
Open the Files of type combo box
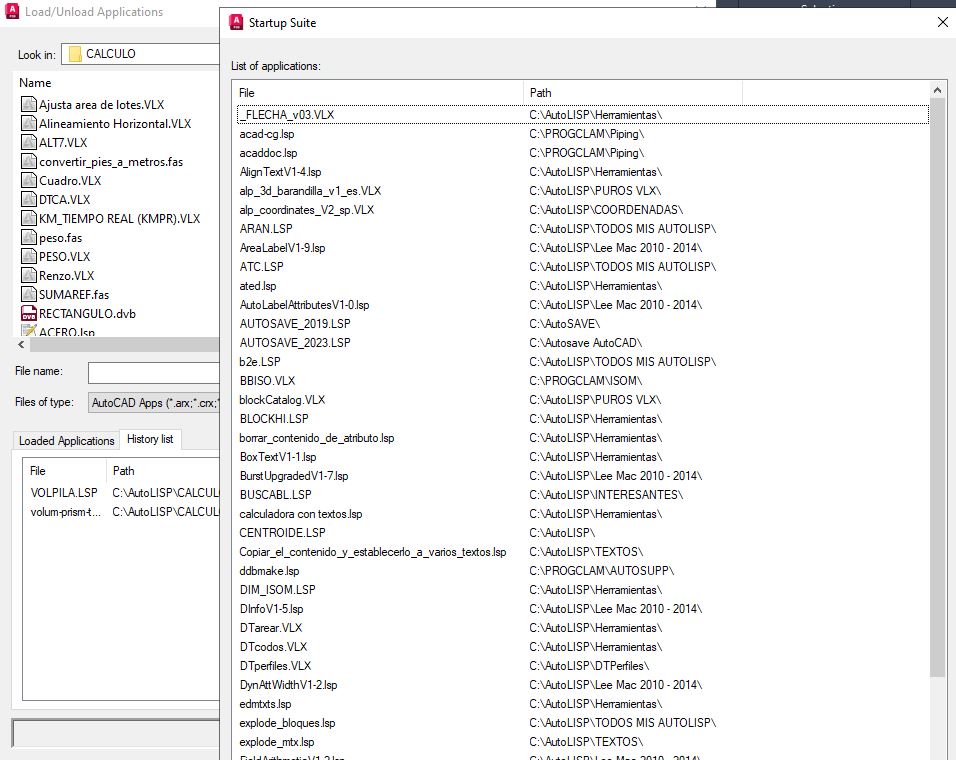click(x=154, y=402)
